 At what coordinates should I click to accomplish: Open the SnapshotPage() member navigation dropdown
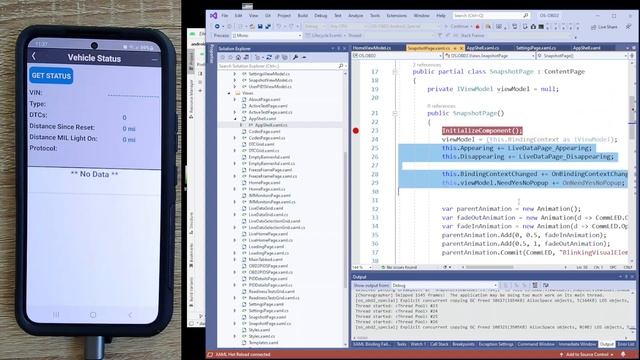[581, 56]
